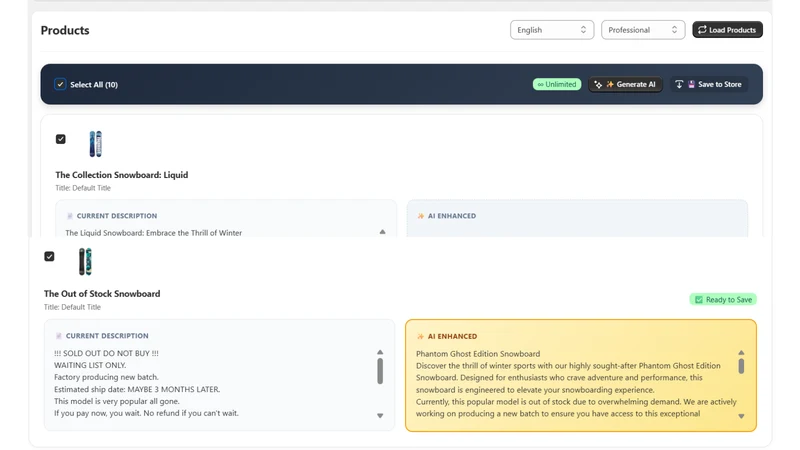This screenshot has height=450, width=800.
Task: Click sparkle icon beside Out of Stock AI Enhanced
Action: (420, 336)
